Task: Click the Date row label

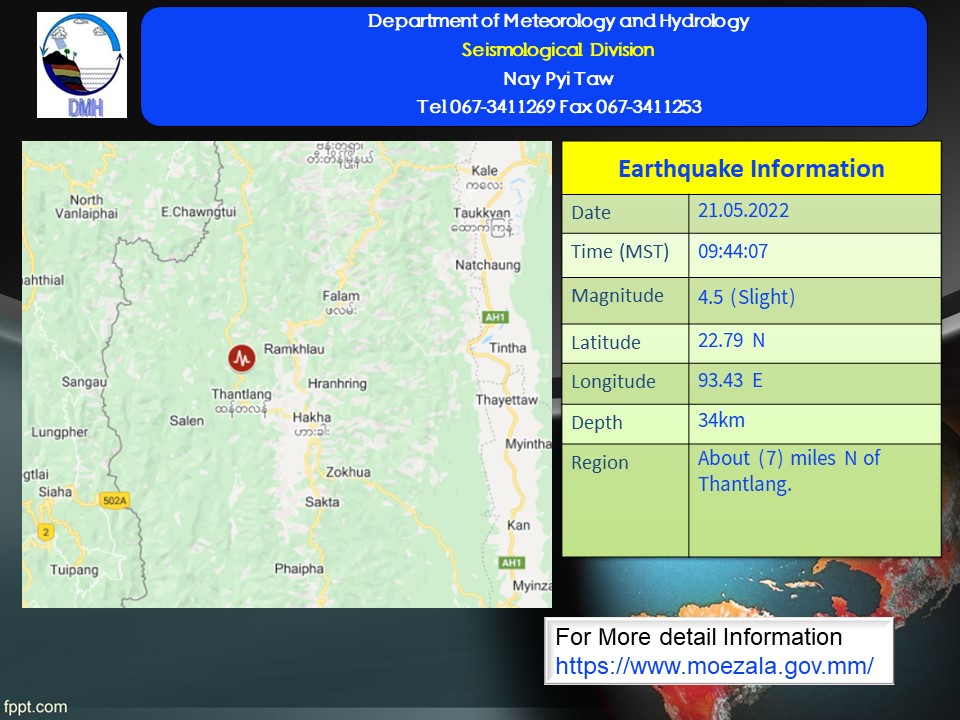Action: 591,212
